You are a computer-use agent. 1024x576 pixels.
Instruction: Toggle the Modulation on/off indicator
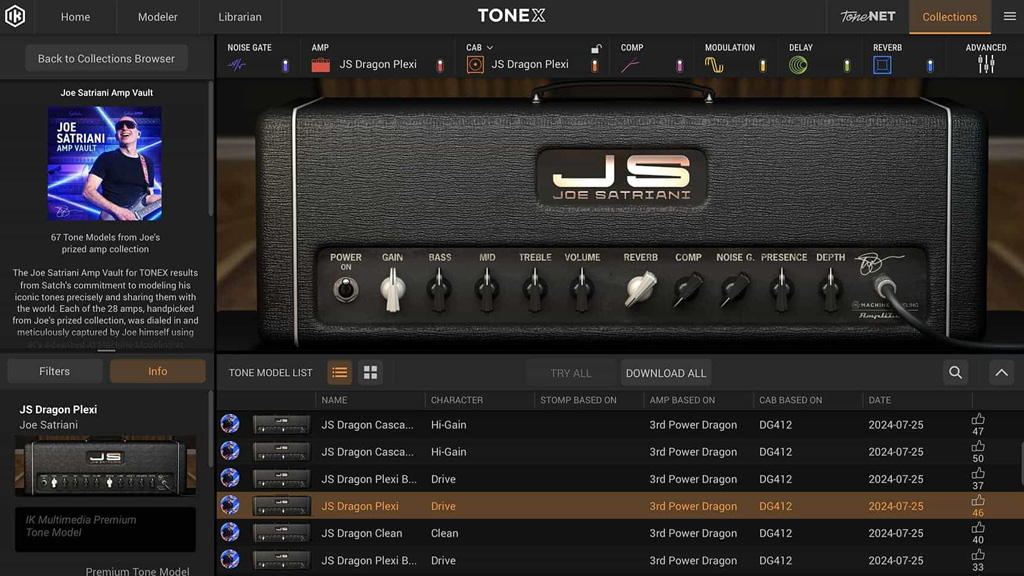[762, 65]
